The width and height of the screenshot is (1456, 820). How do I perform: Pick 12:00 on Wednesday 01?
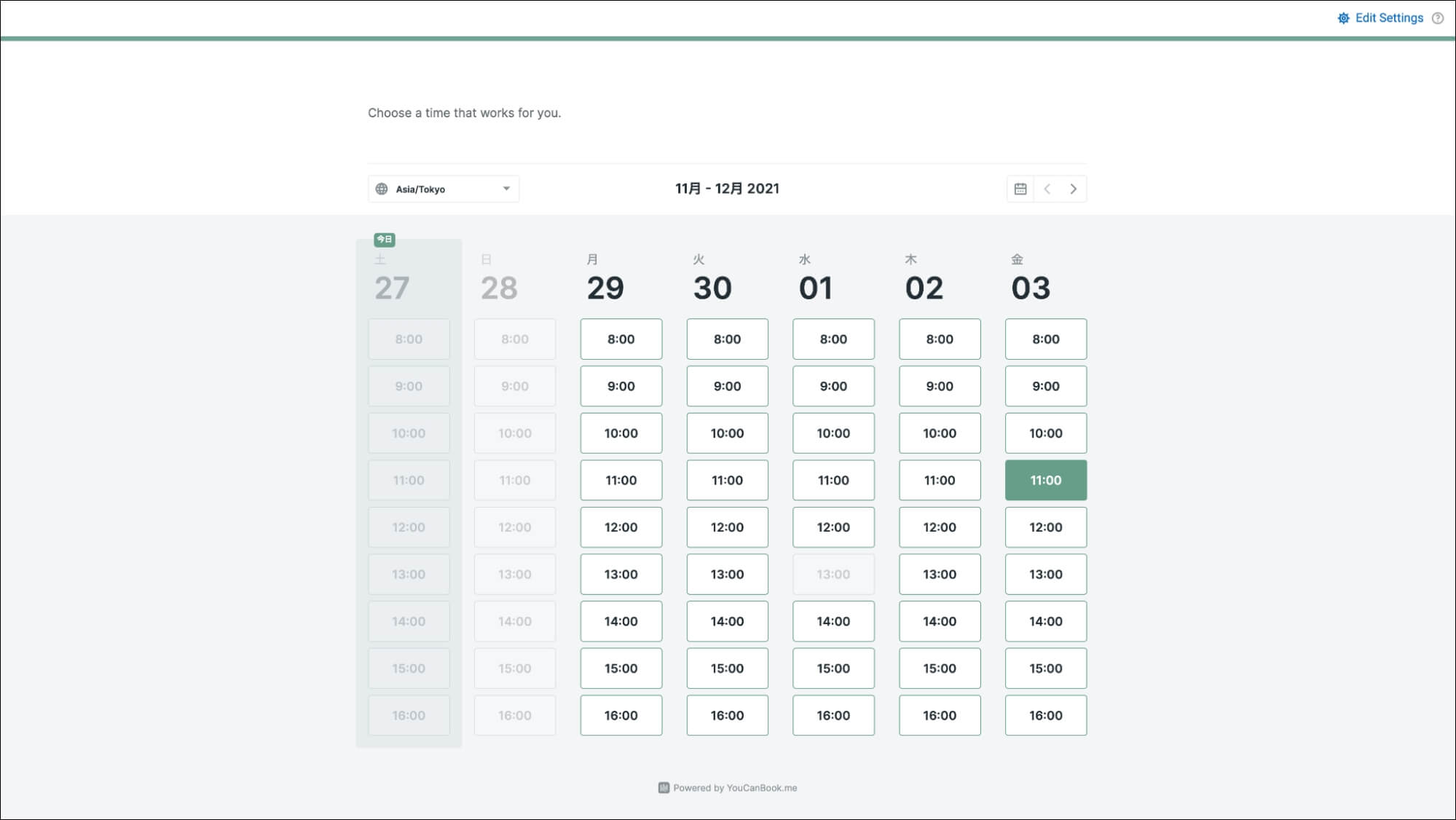point(833,527)
